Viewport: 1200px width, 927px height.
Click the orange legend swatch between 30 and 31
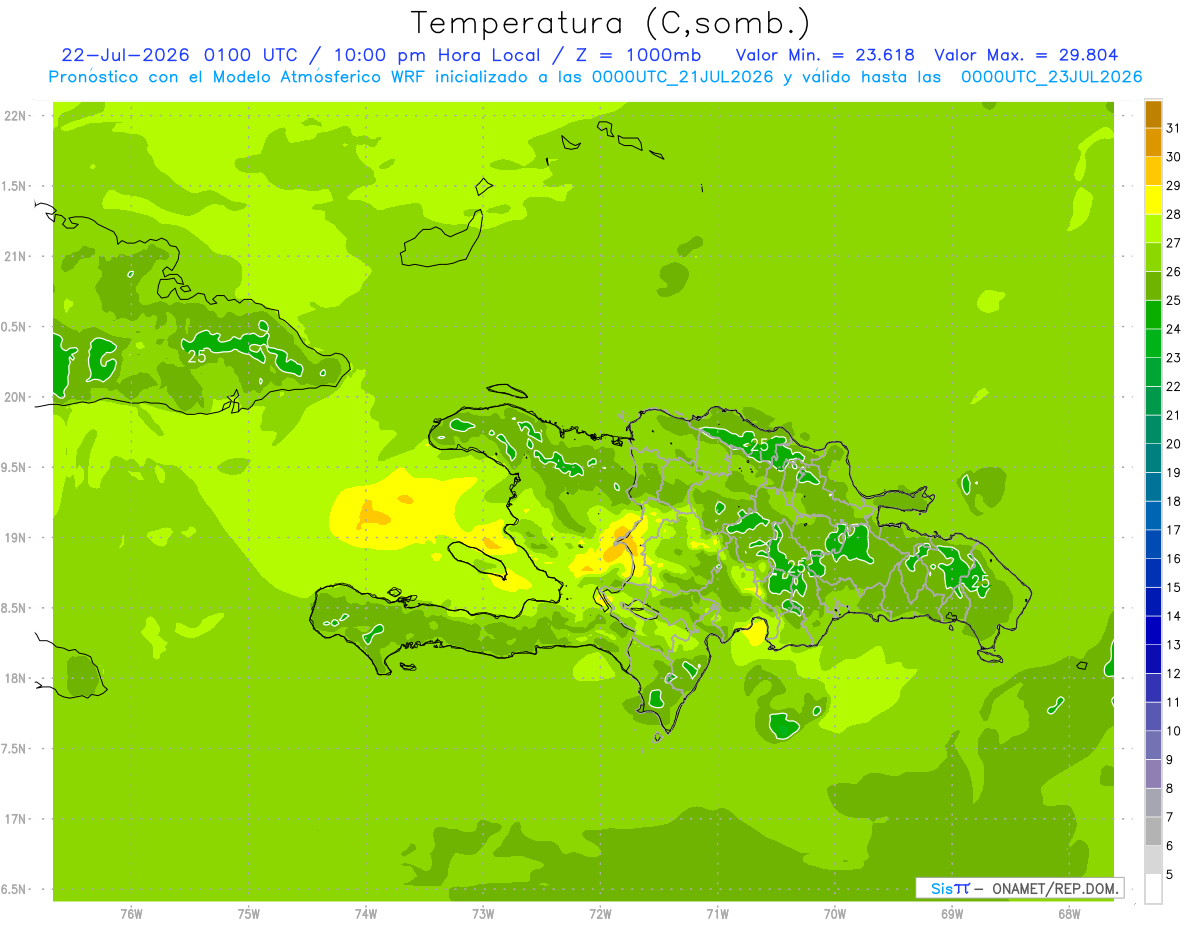[x=1153, y=143]
